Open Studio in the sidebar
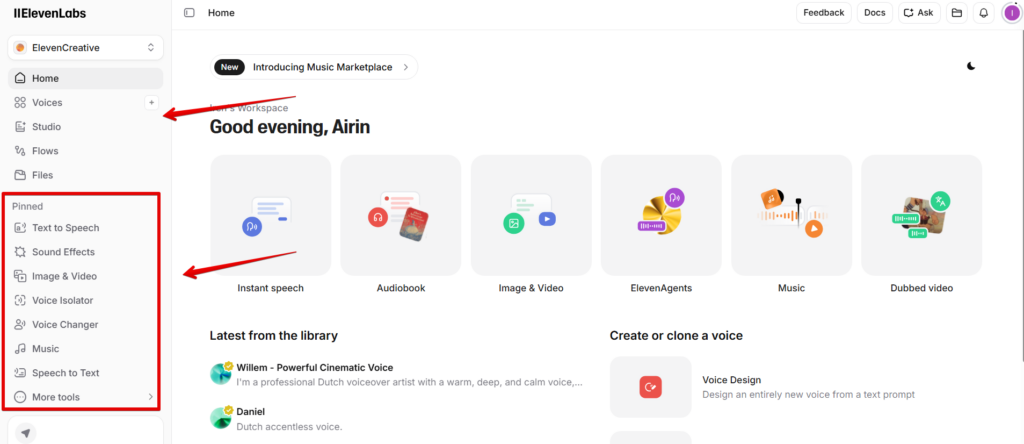 [x=86, y=127]
